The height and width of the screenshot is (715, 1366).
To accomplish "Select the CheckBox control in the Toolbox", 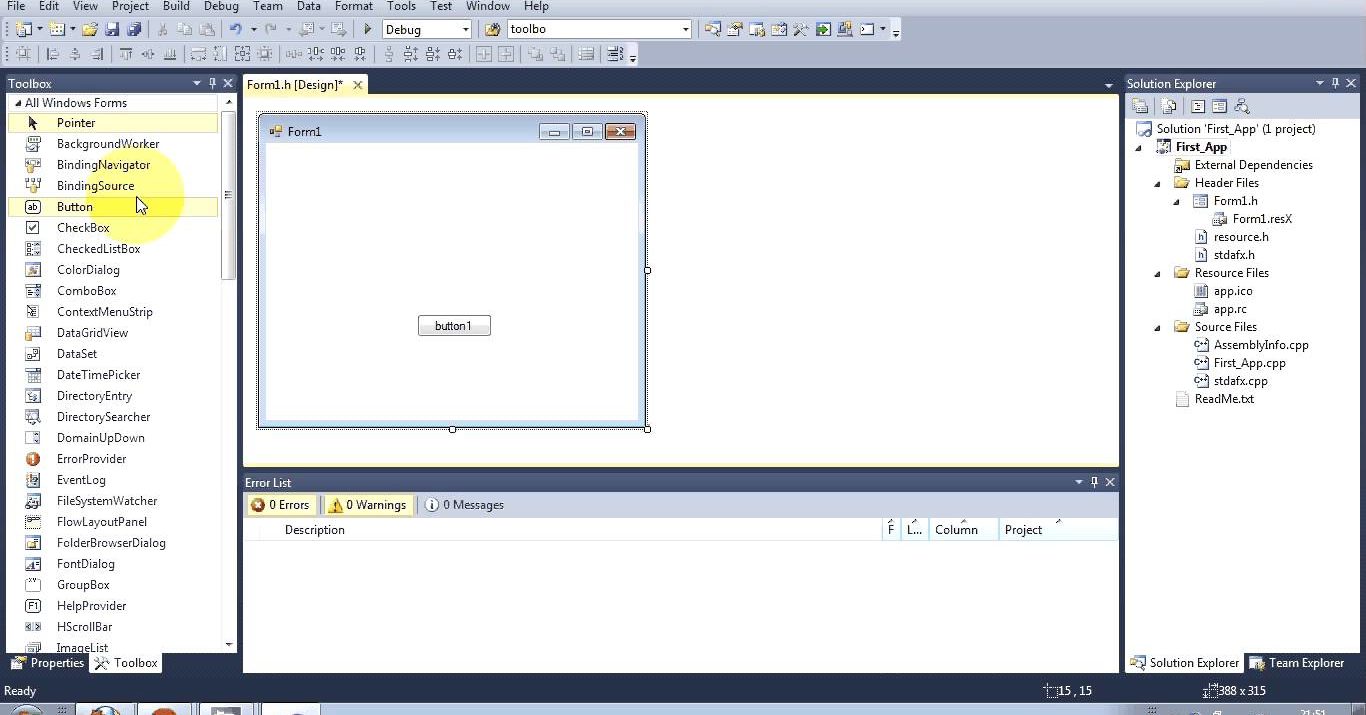I will click(x=83, y=228).
